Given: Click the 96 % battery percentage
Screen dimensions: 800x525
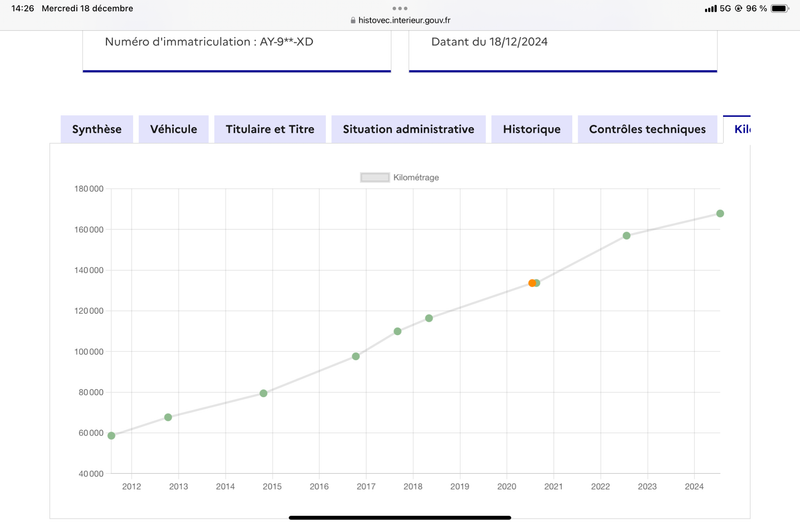Looking at the screenshot, I should pos(756,9).
